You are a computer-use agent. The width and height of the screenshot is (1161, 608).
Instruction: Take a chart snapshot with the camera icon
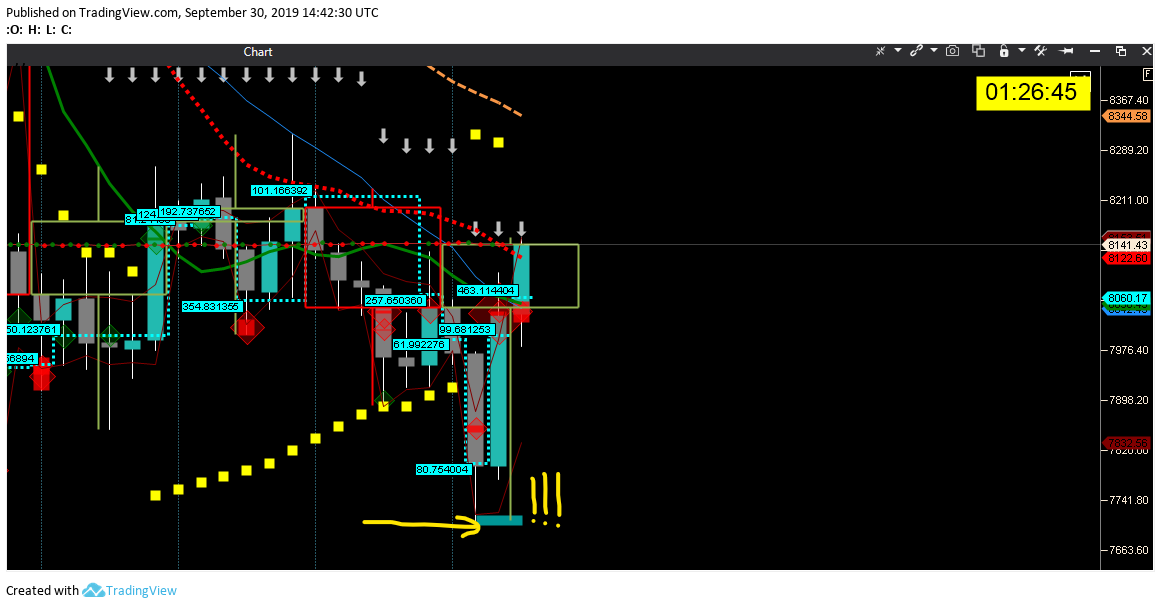tap(953, 51)
